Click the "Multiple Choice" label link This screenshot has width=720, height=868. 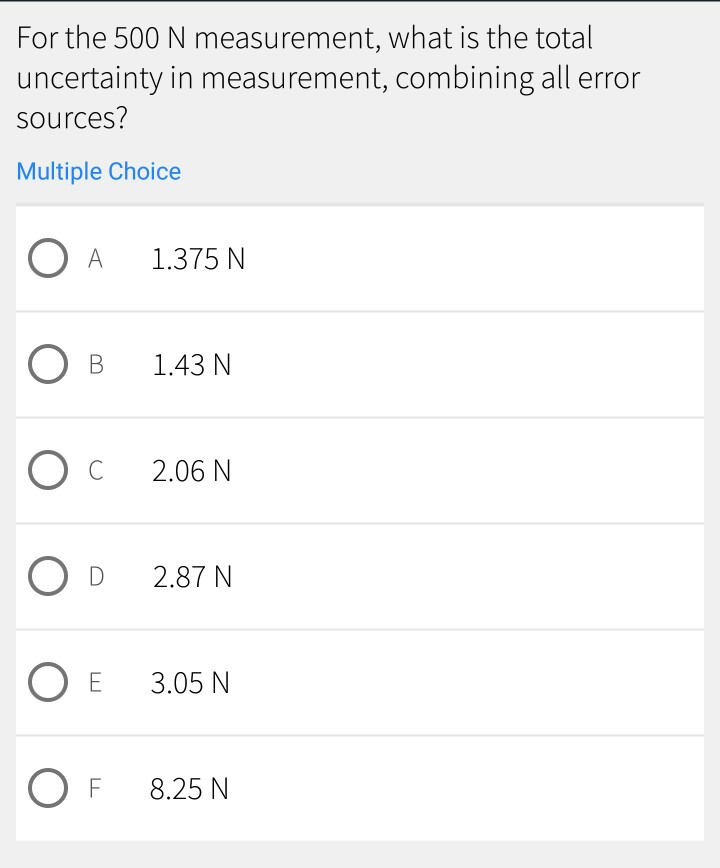pyautogui.click(x=99, y=171)
